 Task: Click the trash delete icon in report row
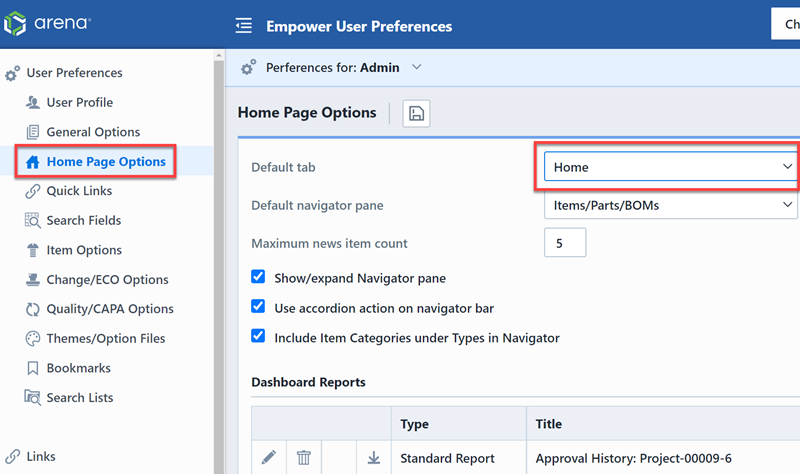click(x=304, y=458)
